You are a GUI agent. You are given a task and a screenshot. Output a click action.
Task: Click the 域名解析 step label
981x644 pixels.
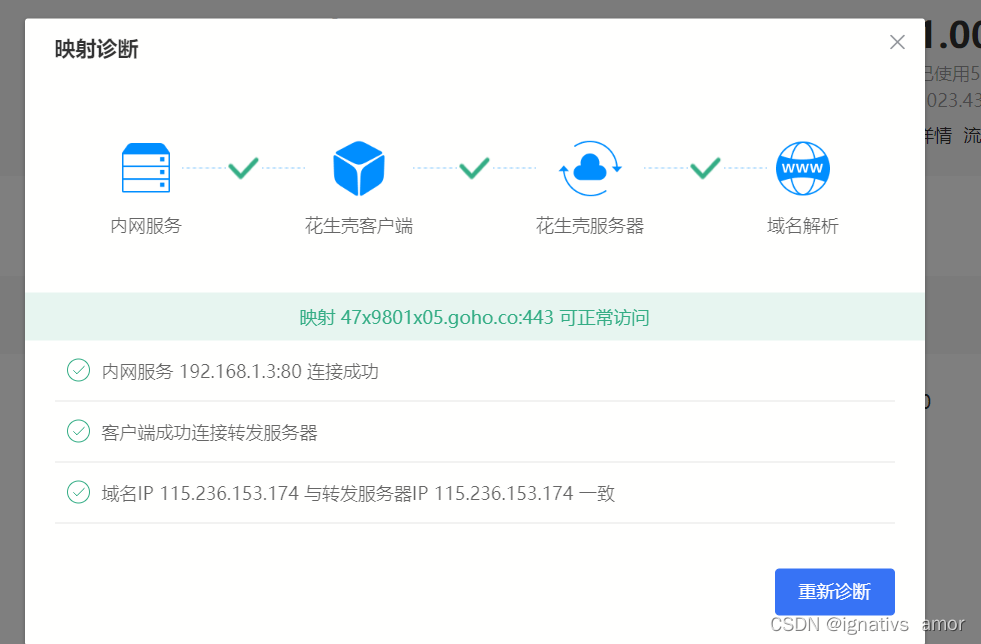(803, 225)
